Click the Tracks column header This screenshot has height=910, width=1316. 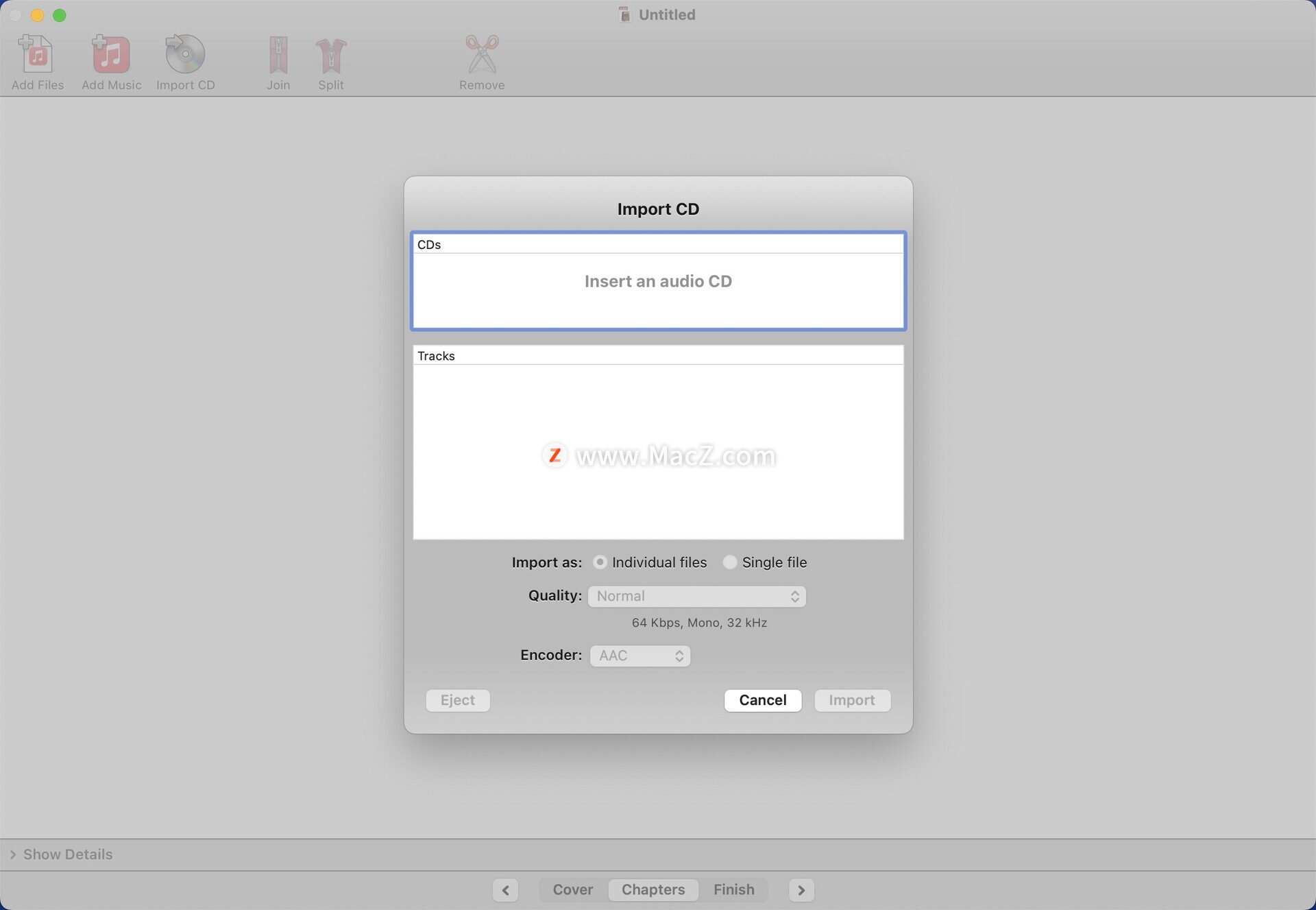658,355
